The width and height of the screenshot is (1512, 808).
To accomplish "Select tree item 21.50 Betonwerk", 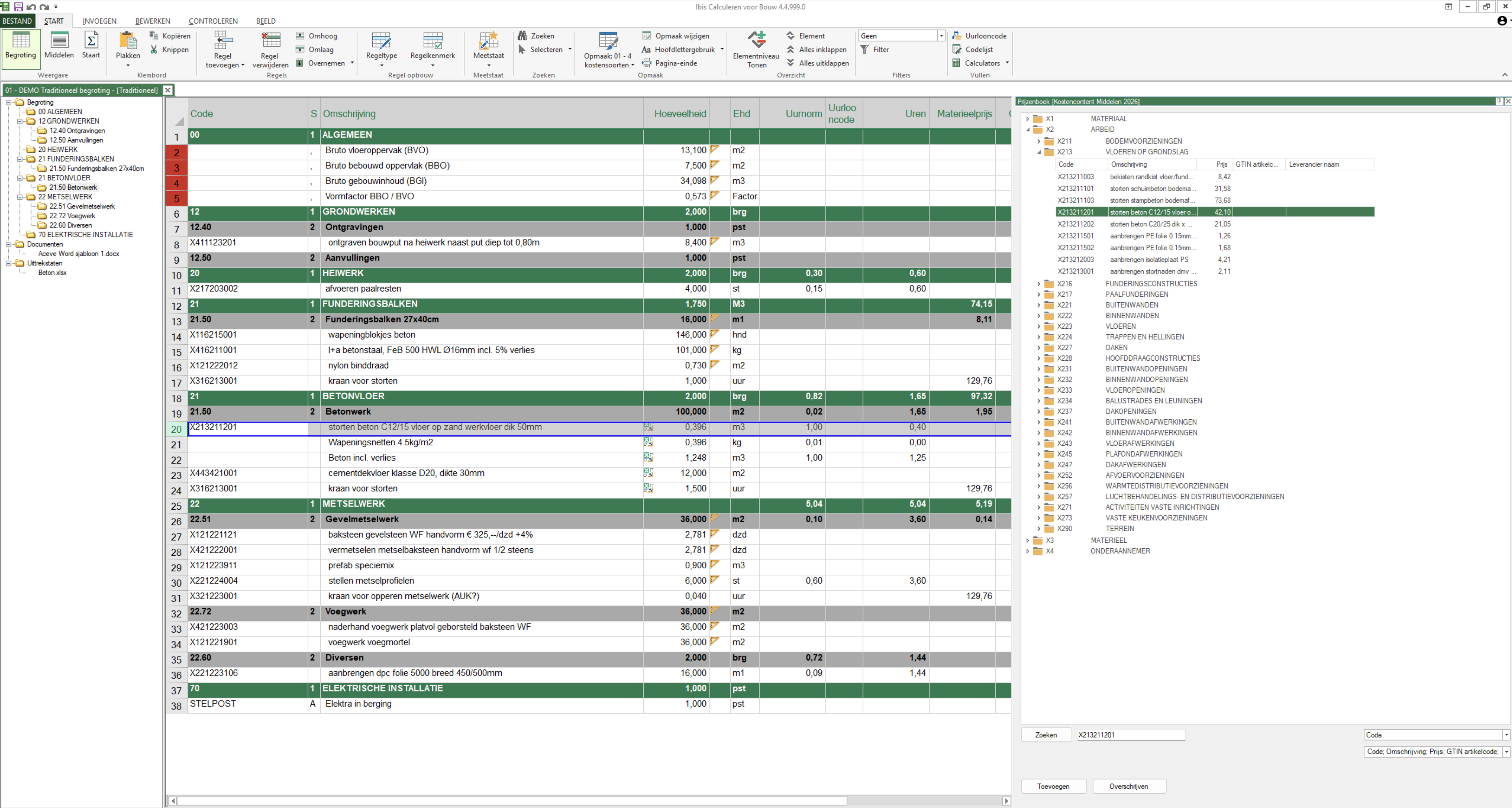I will pyautogui.click(x=73, y=187).
